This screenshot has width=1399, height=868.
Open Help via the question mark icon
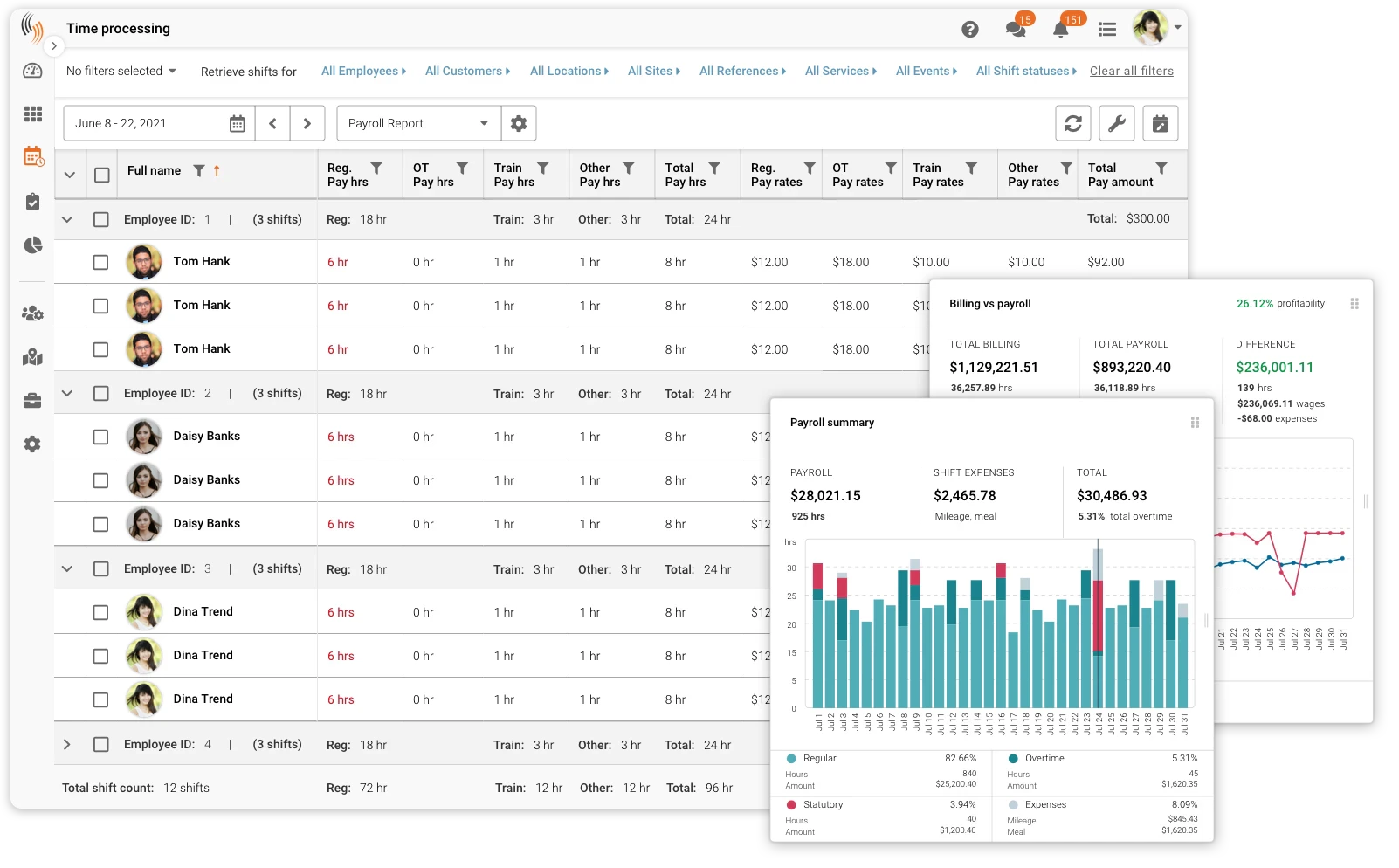(969, 29)
